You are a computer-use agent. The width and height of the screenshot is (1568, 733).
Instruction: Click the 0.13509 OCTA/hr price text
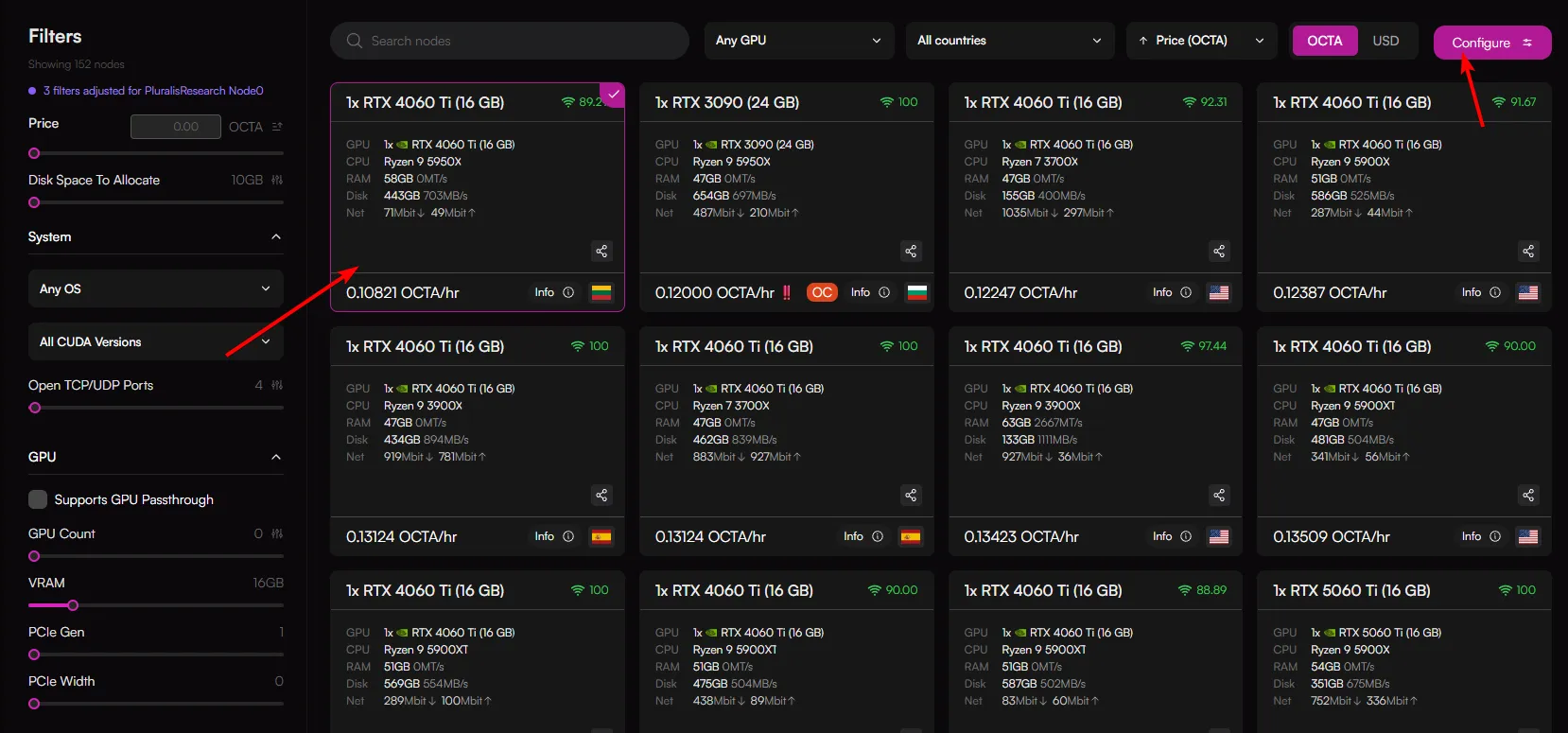(x=1332, y=536)
